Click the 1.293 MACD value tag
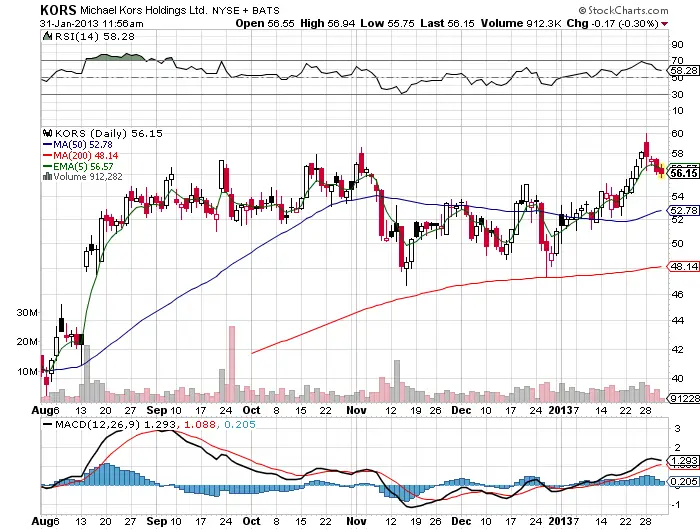Viewport: 700px width, 530px height. pos(683,460)
